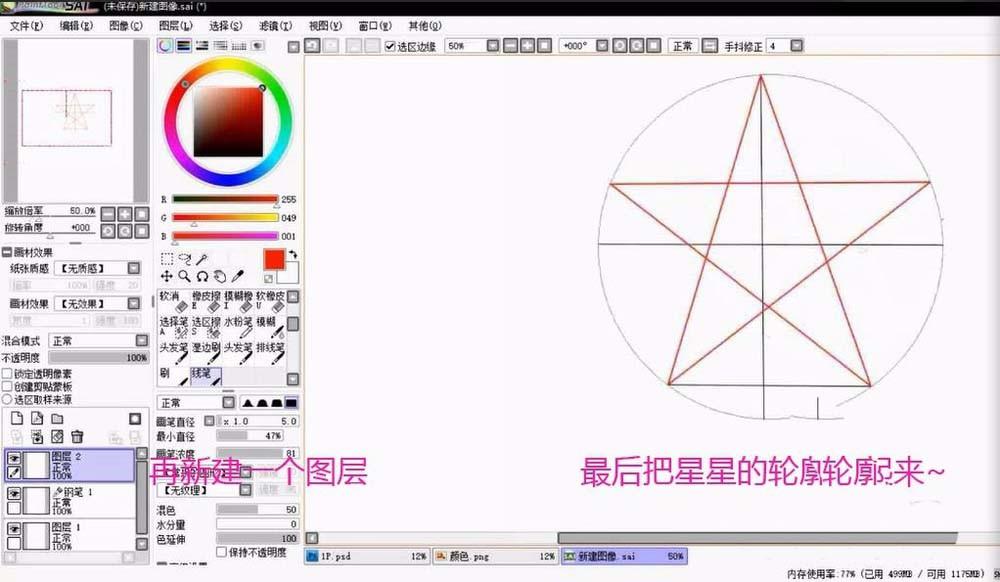The height and width of the screenshot is (582, 1000).
Task: Click the trash icon to delete current layer
Action: pyautogui.click(x=76, y=436)
